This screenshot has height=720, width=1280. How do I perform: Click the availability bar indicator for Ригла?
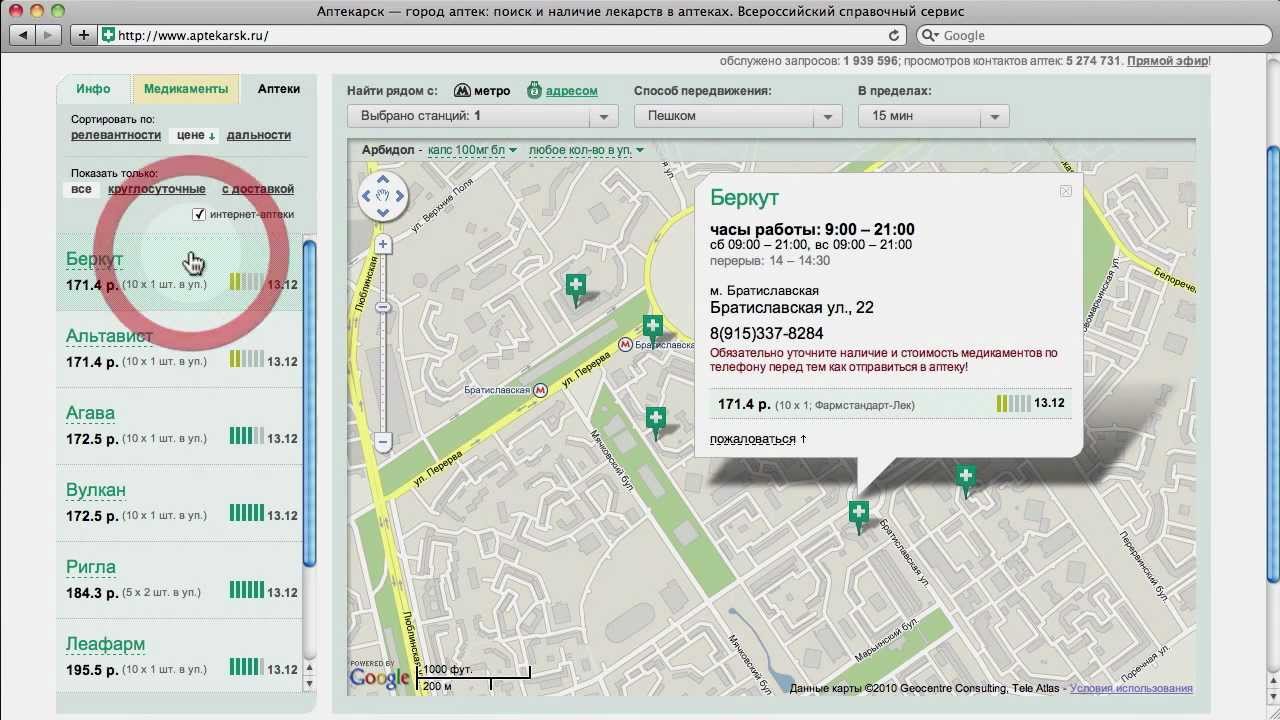(246, 590)
